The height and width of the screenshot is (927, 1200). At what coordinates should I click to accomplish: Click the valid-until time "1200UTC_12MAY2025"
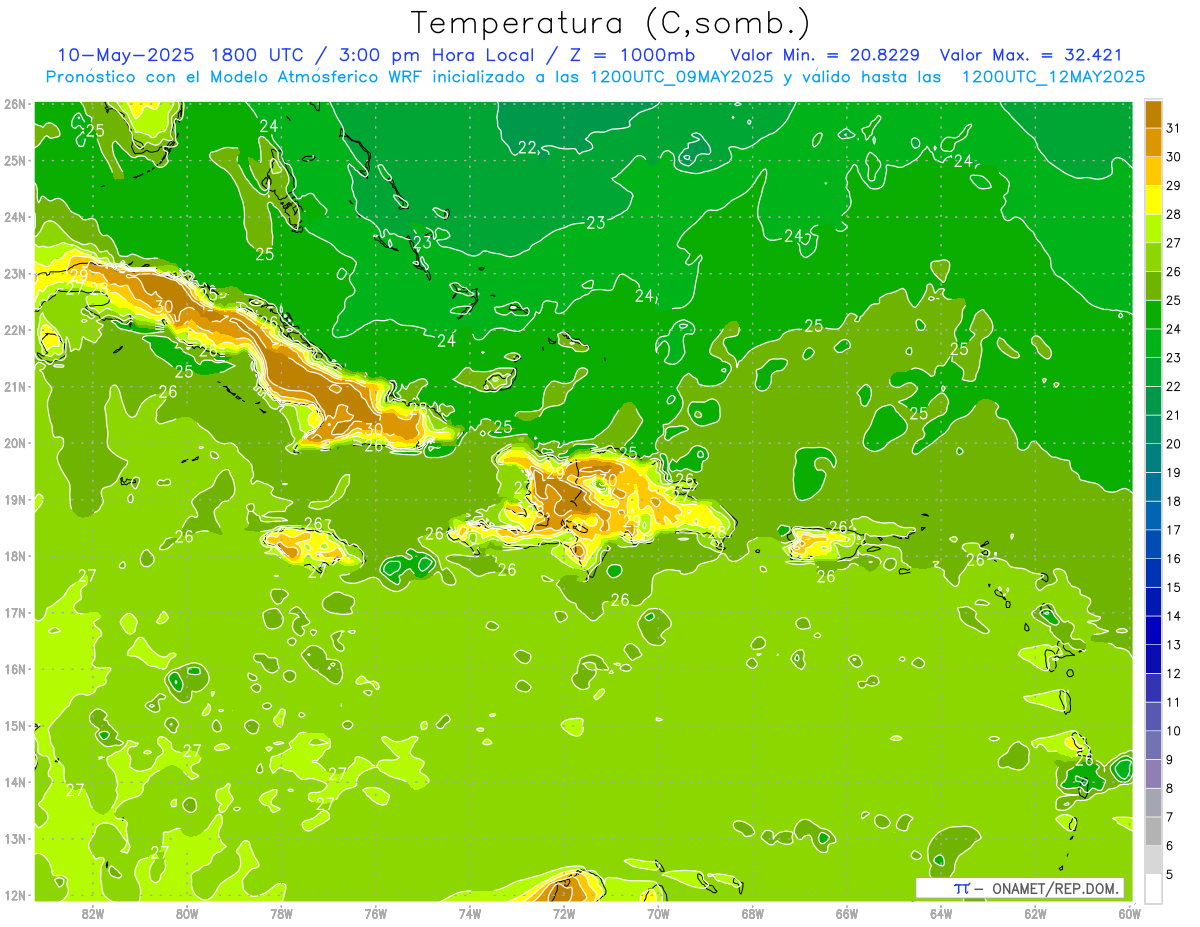[1053, 76]
